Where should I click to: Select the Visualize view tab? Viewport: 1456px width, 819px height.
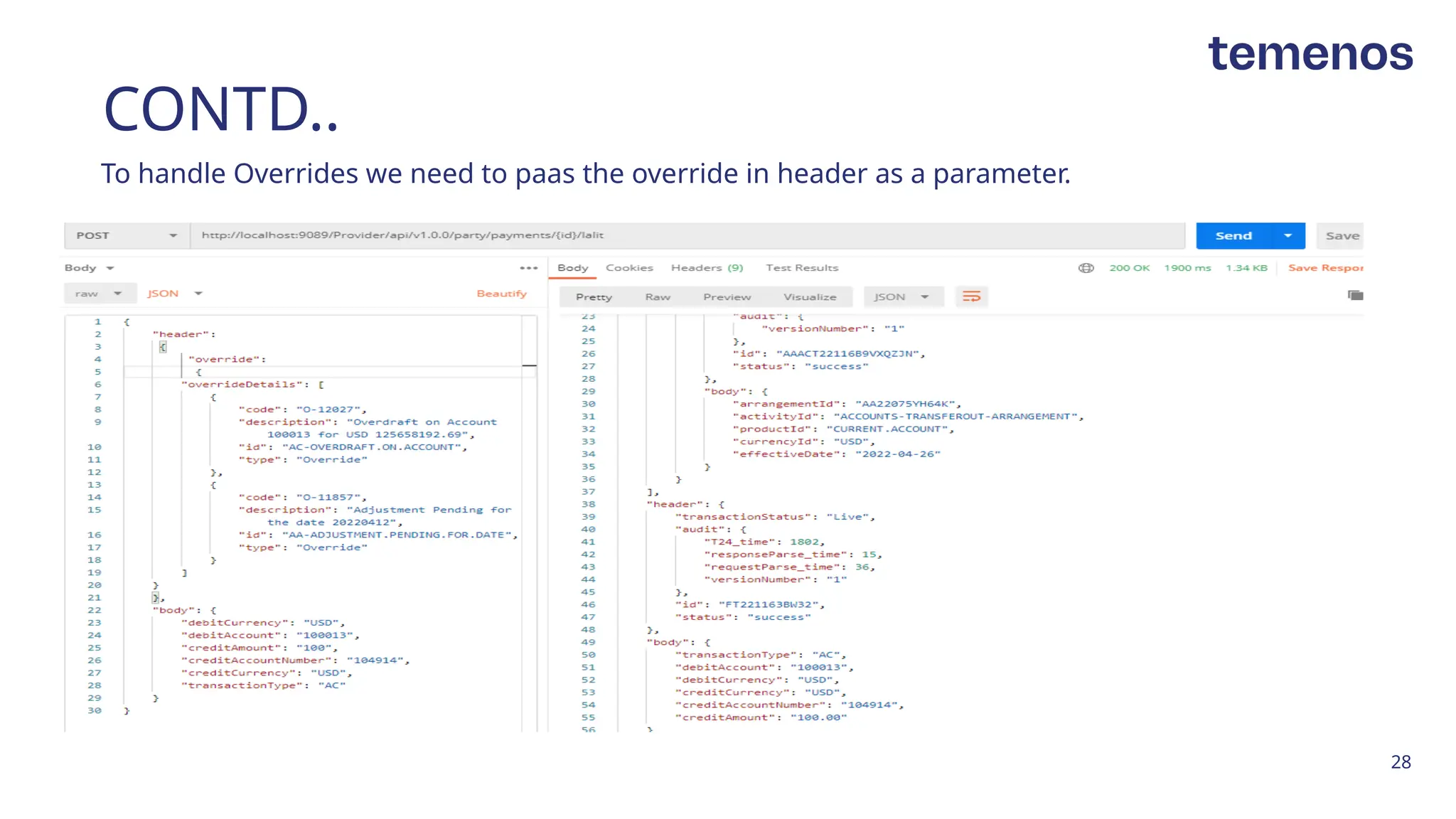(x=810, y=297)
